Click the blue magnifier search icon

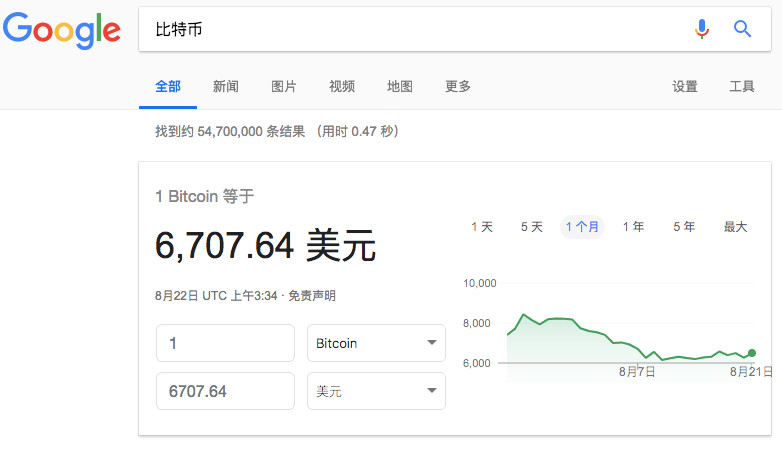click(742, 29)
